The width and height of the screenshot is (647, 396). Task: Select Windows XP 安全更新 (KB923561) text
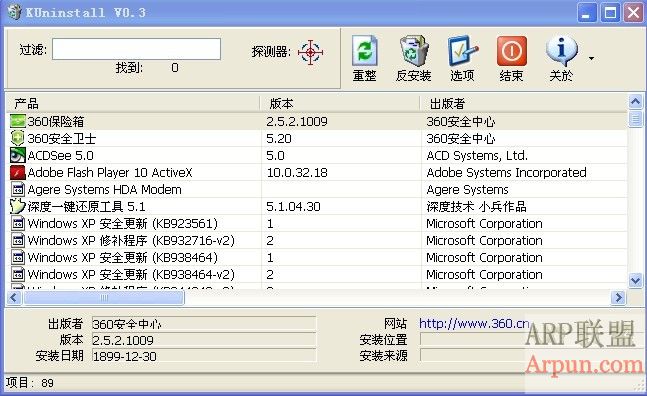123,224
